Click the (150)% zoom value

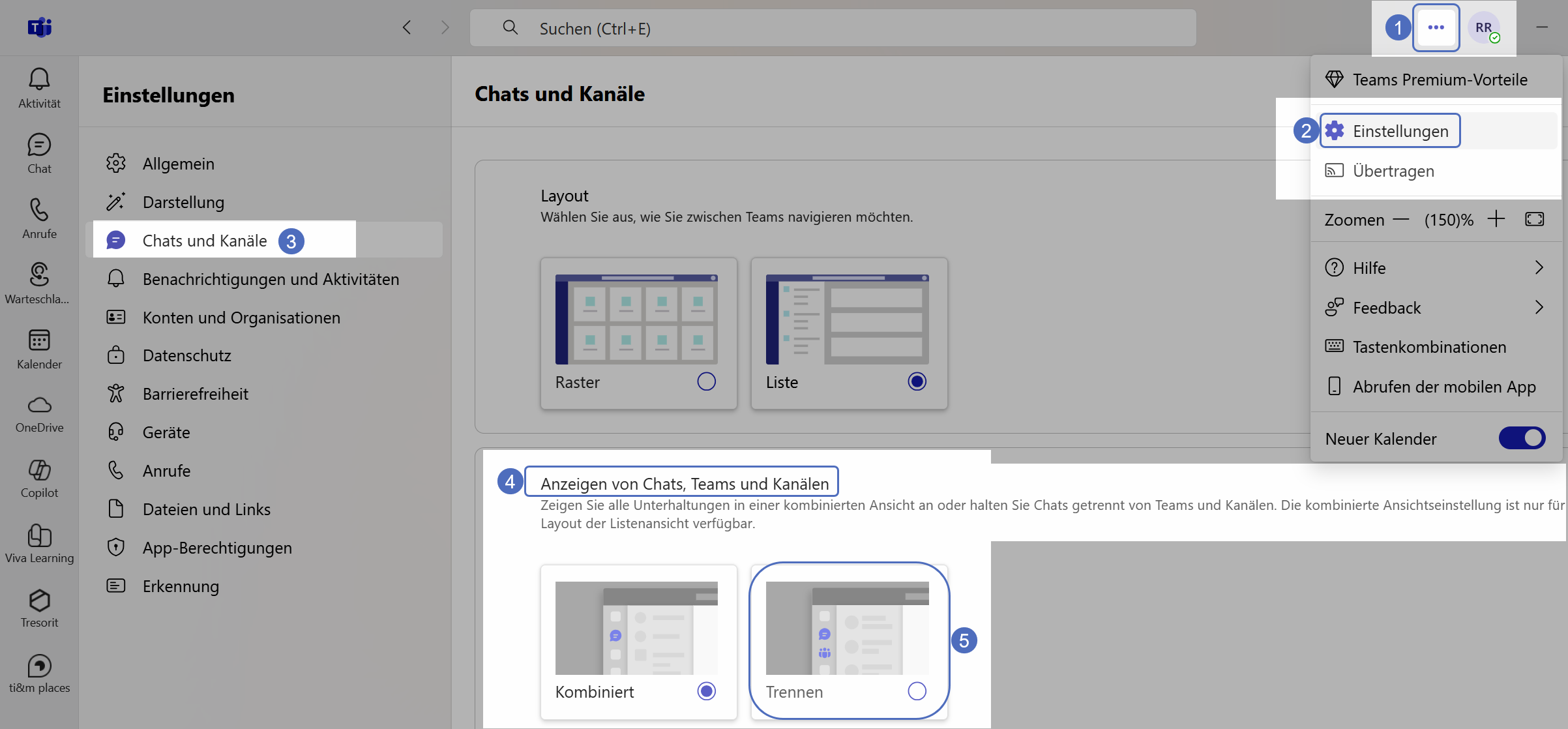pos(1449,220)
